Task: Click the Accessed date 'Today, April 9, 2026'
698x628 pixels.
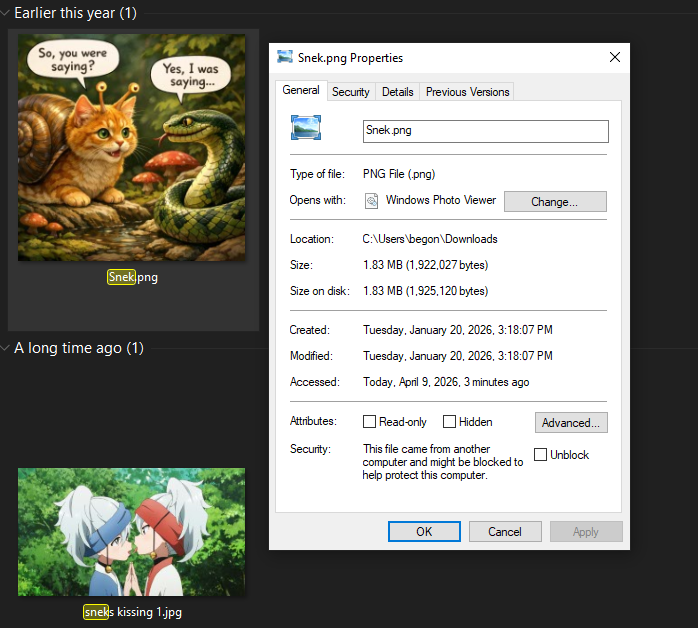Action: [x=411, y=382]
